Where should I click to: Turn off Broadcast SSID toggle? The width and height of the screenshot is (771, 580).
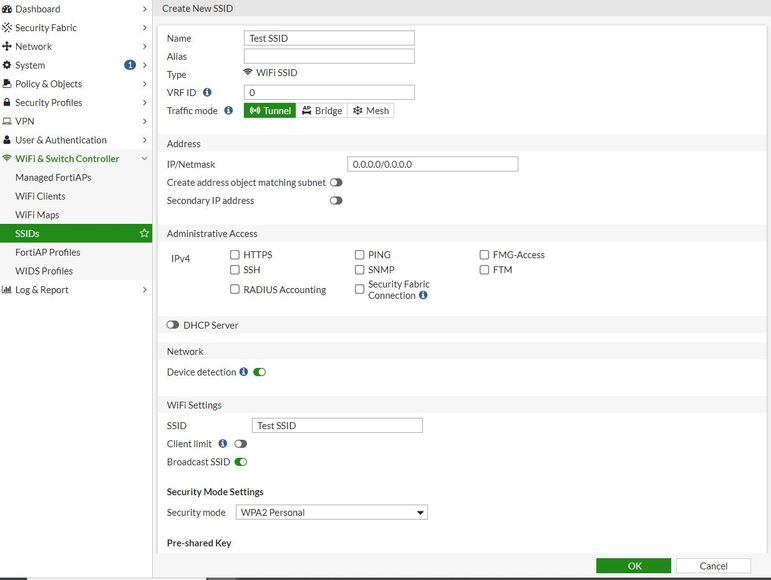[x=241, y=462]
